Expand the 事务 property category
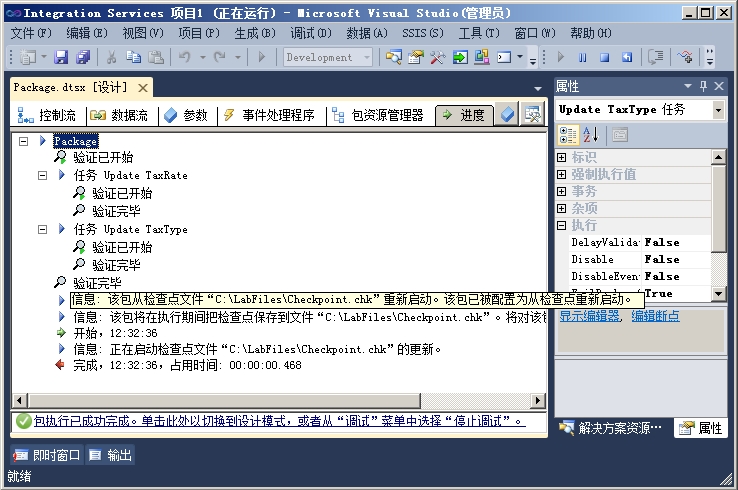 pyautogui.click(x=562, y=191)
